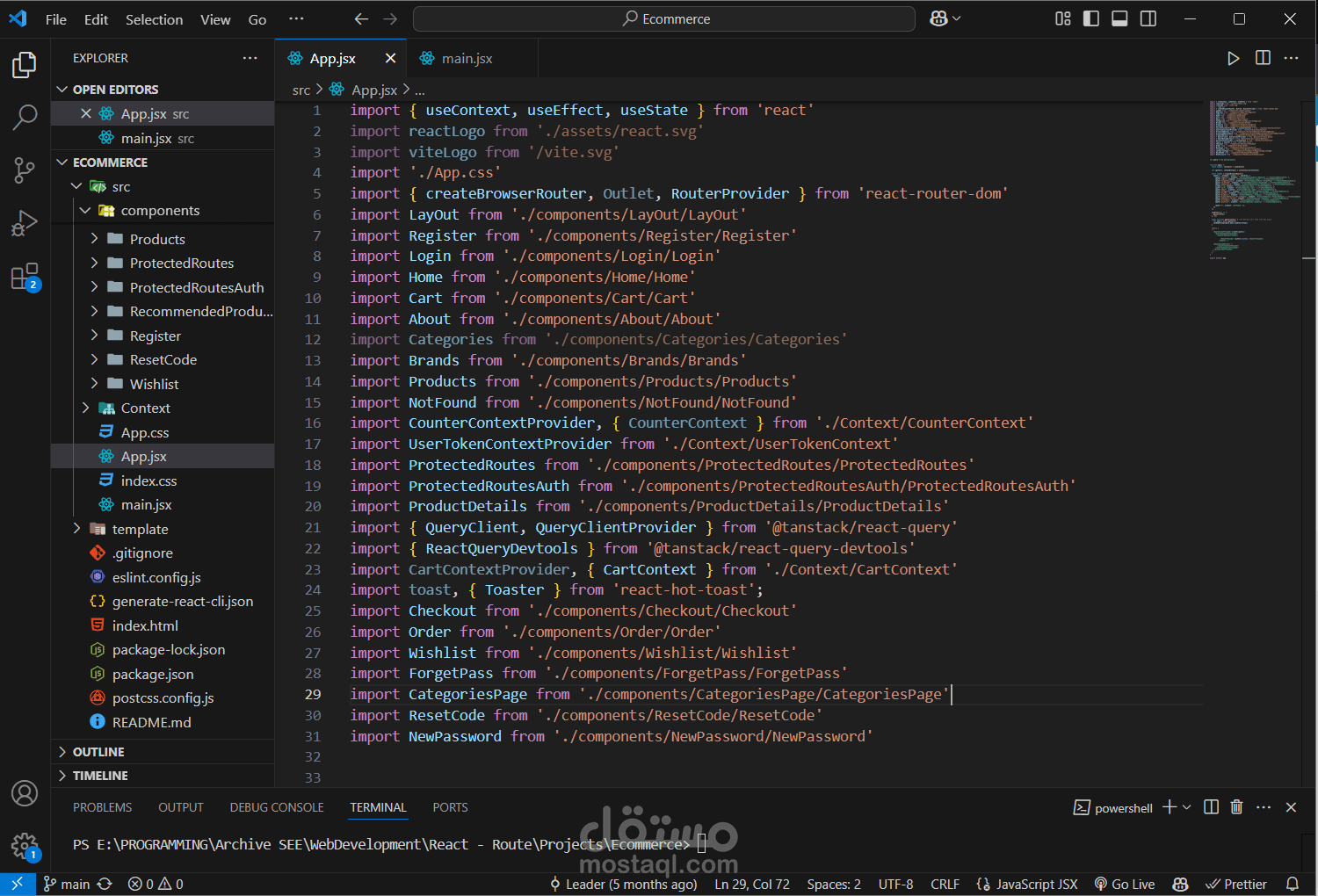Open the Manage gear menu
This screenshot has height=896, width=1318.
25,846
